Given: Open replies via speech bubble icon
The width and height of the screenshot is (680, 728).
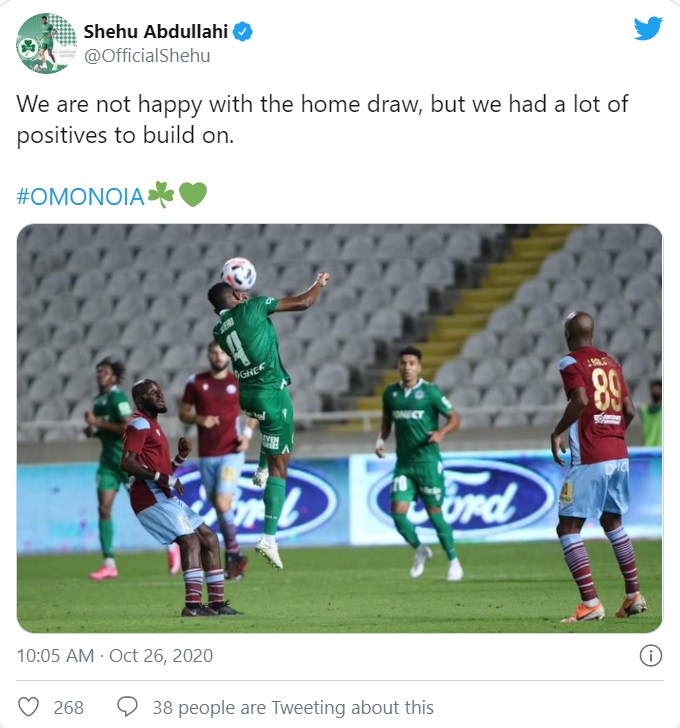Looking at the screenshot, I should tap(127, 707).
